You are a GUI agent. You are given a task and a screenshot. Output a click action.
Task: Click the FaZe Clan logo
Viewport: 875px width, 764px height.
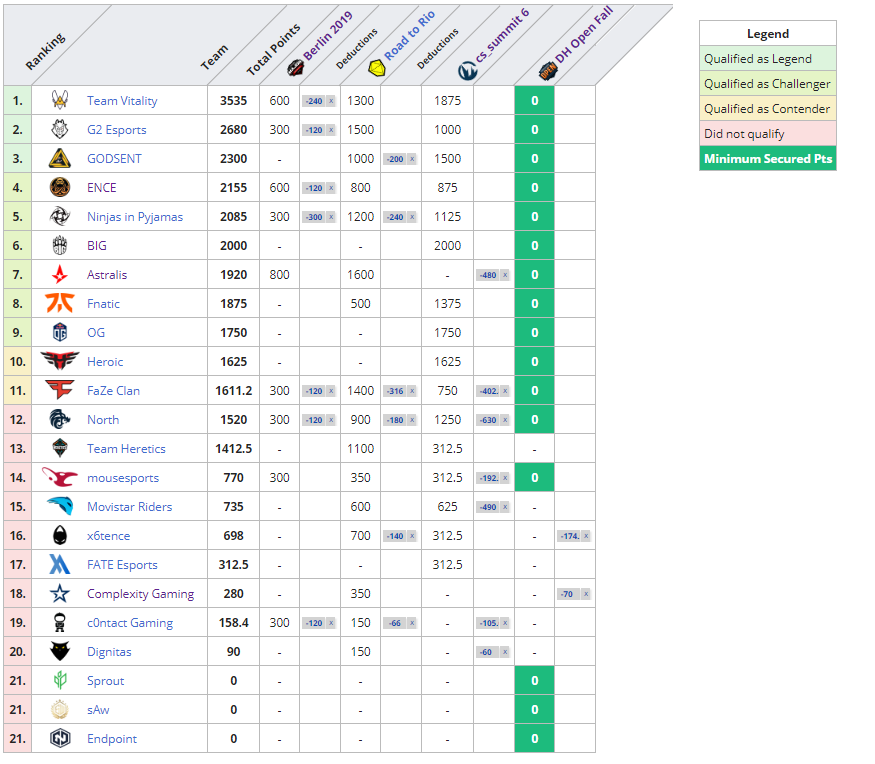(x=60, y=391)
